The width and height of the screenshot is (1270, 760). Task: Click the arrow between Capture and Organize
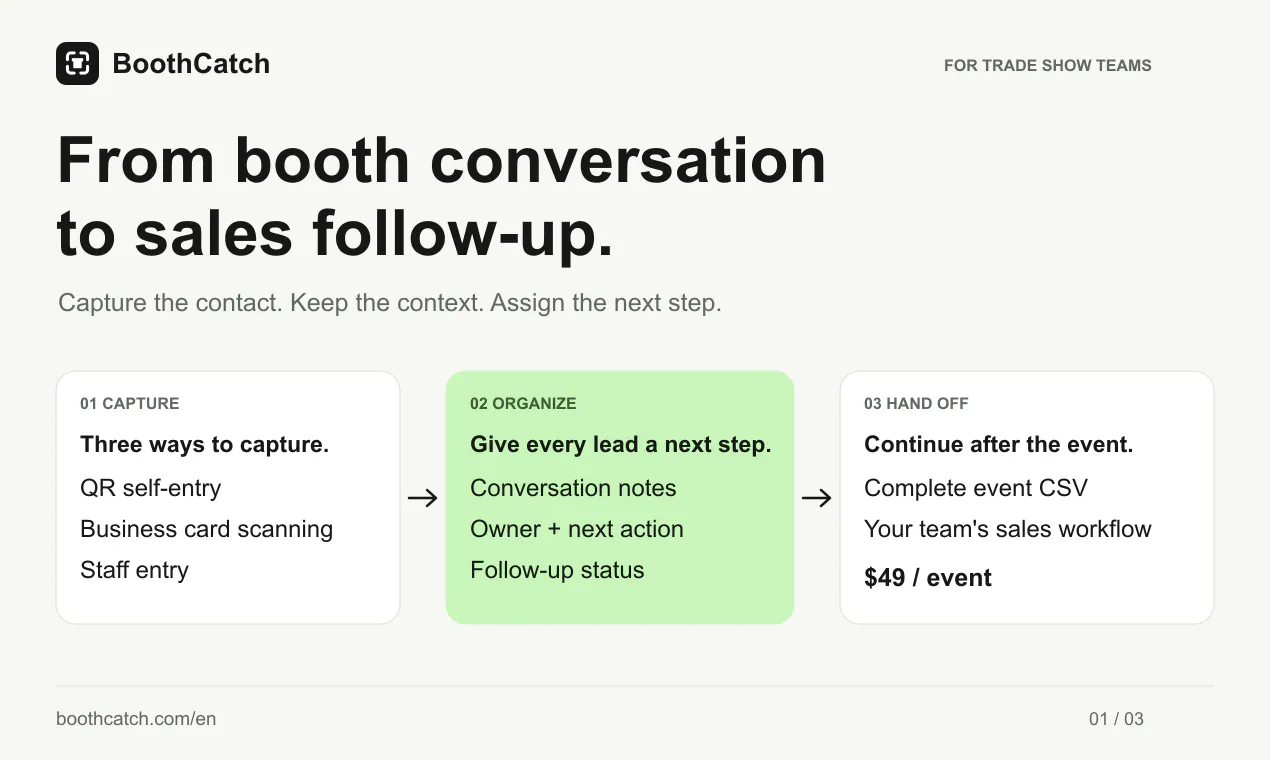[x=423, y=498]
